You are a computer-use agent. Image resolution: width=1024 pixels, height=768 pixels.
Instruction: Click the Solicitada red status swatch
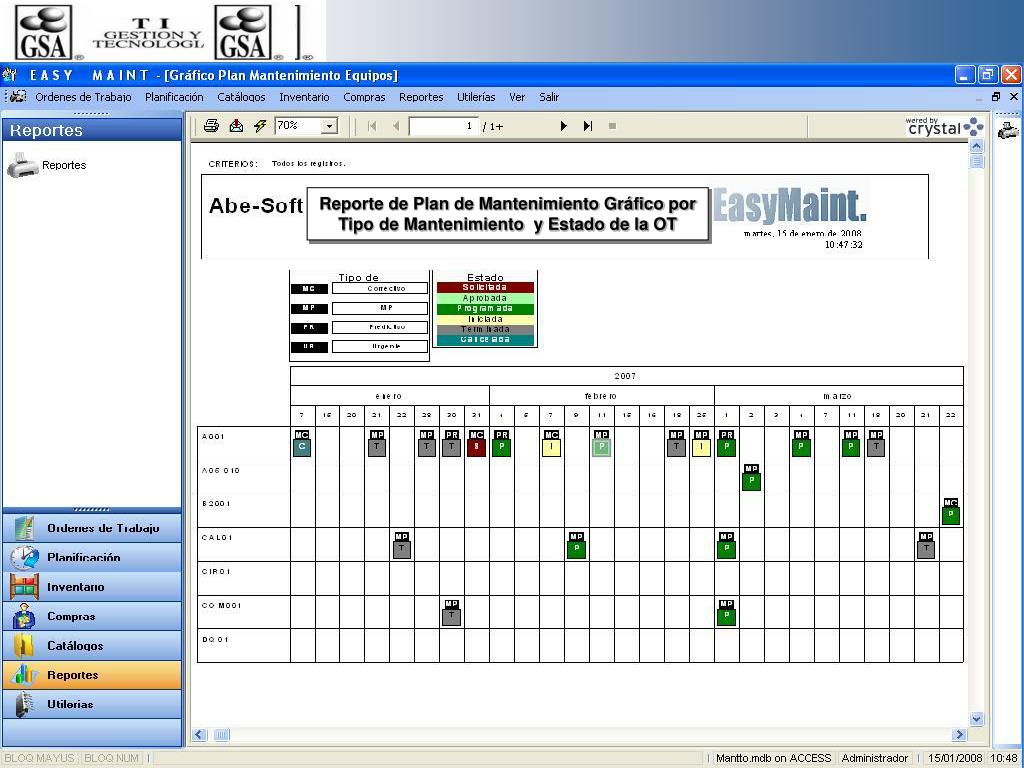click(485, 287)
